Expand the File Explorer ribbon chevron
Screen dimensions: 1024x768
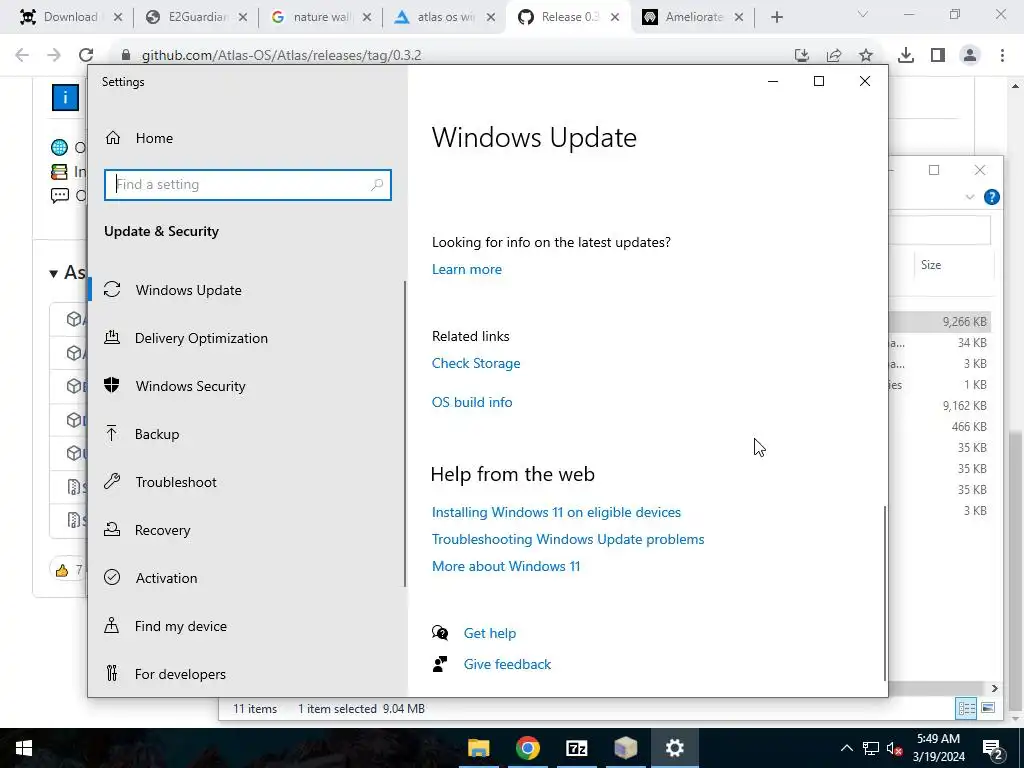click(x=970, y=197)
